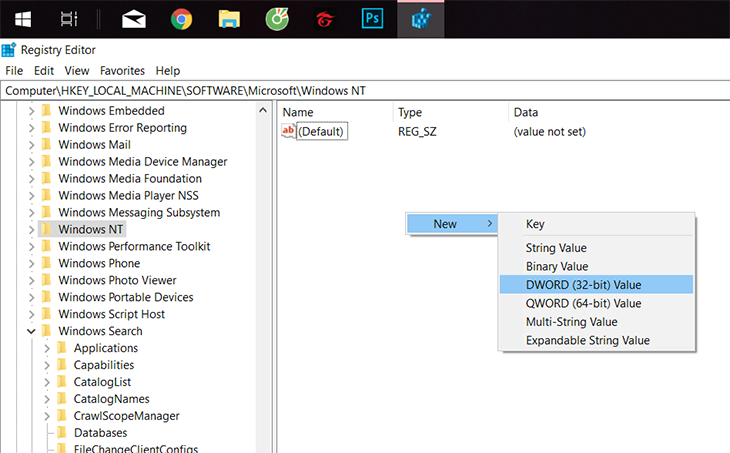Select the (Default) value name
The height and width of the screenshot is (453, 730).
click(x=321, y=131)
